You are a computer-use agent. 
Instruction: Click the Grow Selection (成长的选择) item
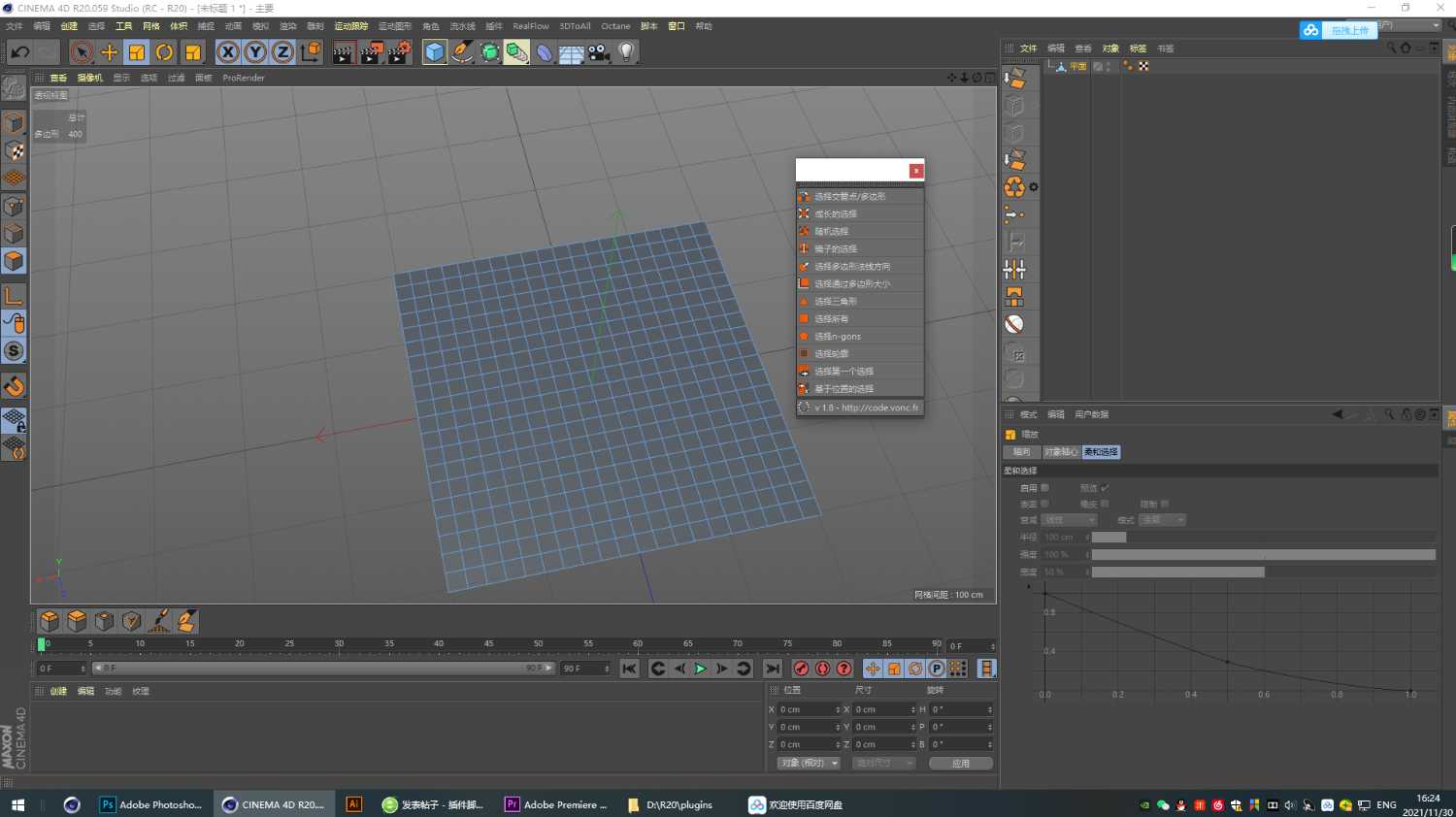[835, 213]
